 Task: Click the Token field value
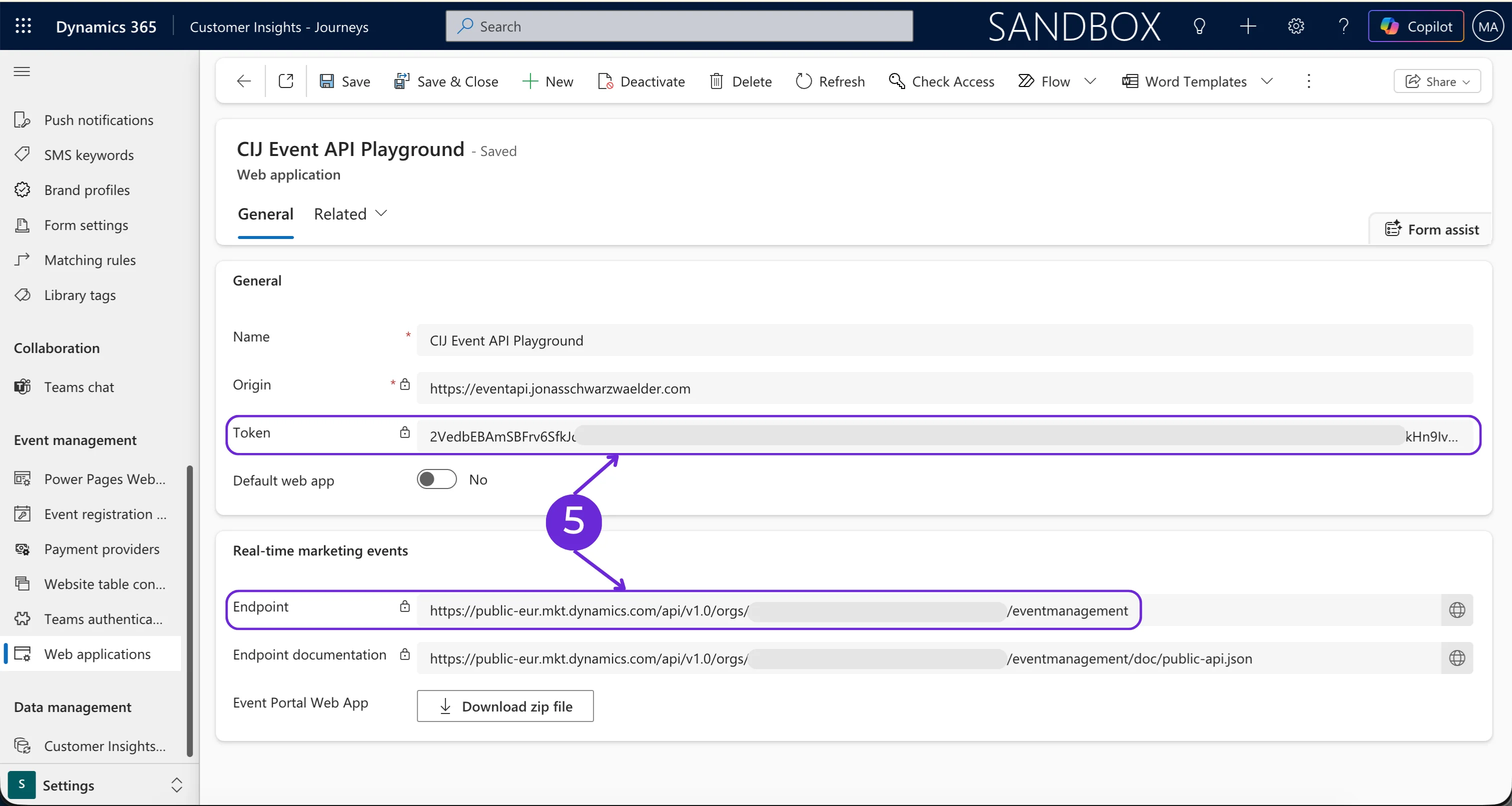[945, 436]
